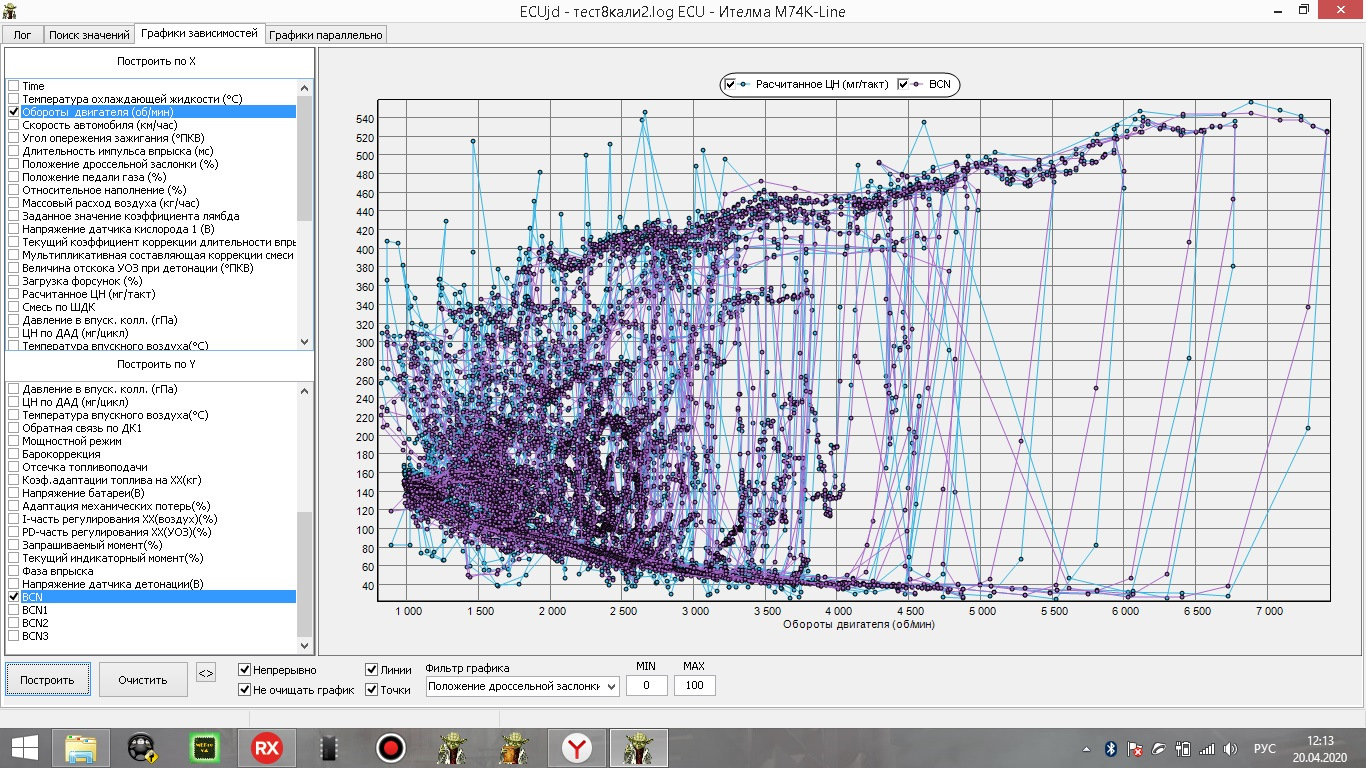This screenshot has height=768, width=1366.
Task: Open the volume speaker tray icon
Action: point(1230,749)
